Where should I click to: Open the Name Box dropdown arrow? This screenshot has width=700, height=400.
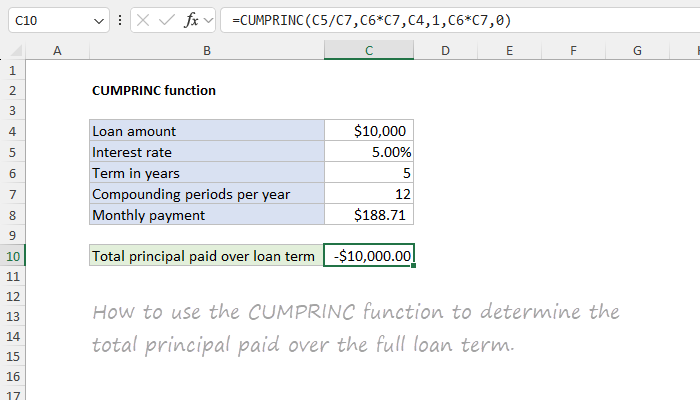point(99,21)
